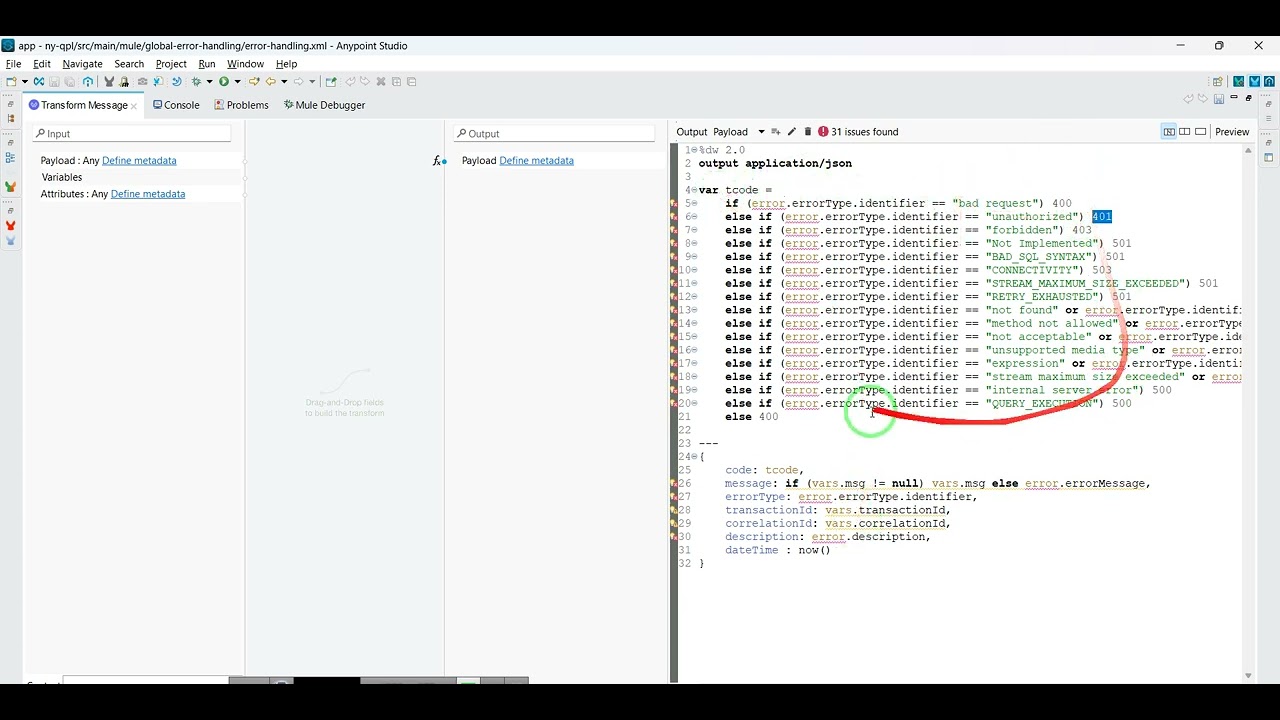Click the Input search field

132,133
